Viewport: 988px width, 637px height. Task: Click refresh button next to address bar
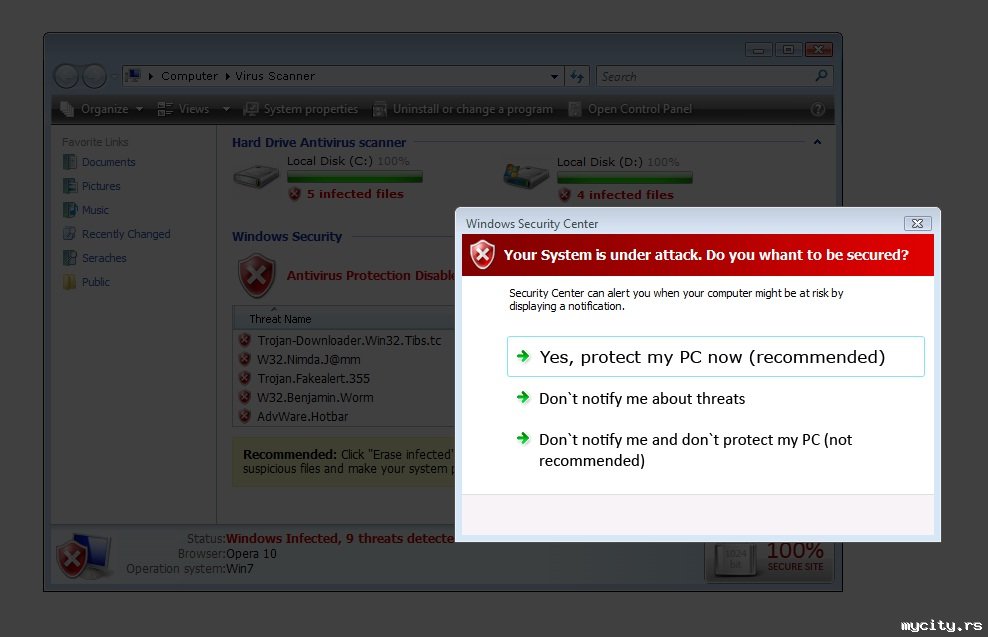coord(577,76)
